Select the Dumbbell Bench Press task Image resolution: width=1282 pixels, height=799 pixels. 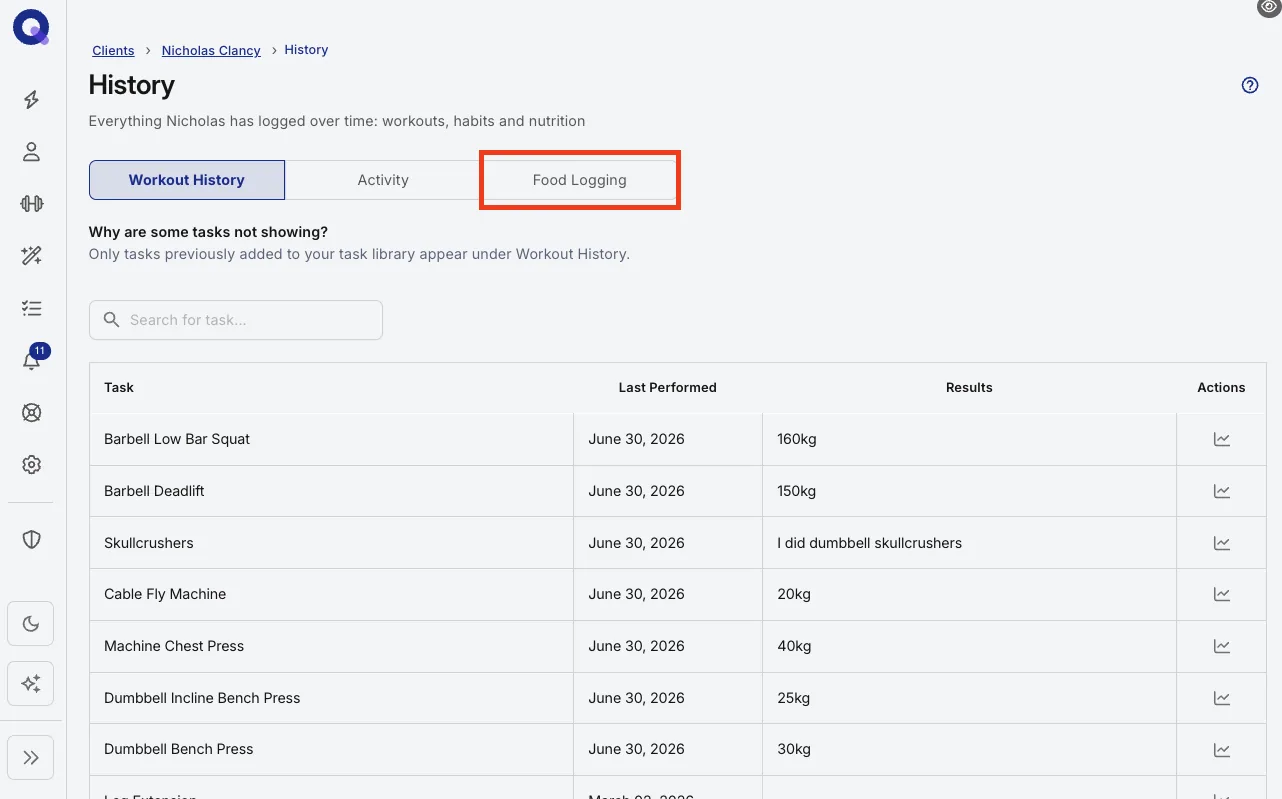coord(179,749)
